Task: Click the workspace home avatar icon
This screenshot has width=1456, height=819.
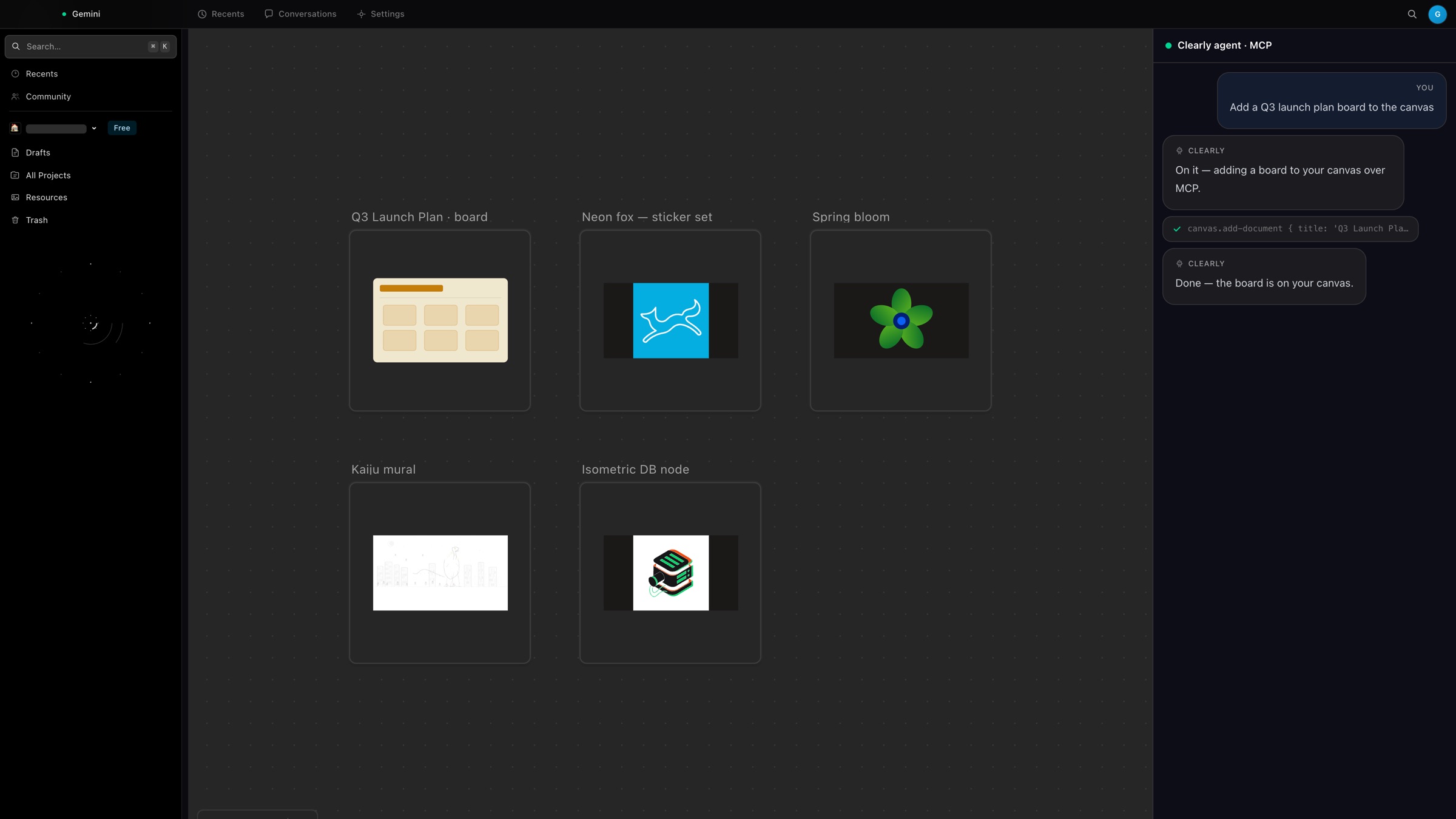Action: [x=15, y=128]
